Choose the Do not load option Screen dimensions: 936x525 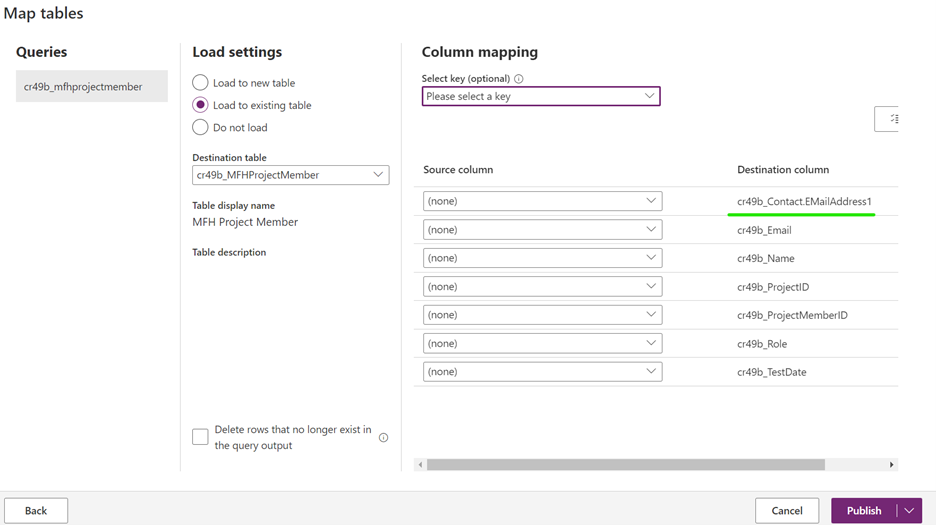click(201, 127)
